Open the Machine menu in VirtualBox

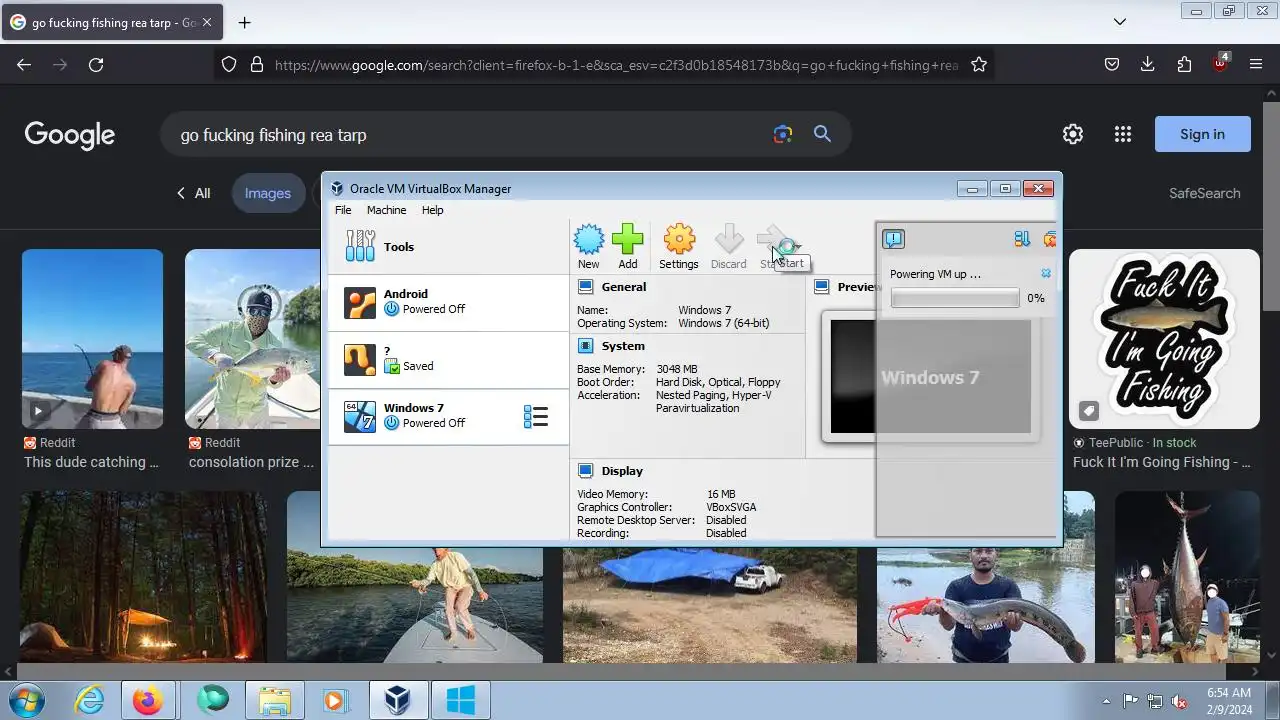(x=386, y=210)
